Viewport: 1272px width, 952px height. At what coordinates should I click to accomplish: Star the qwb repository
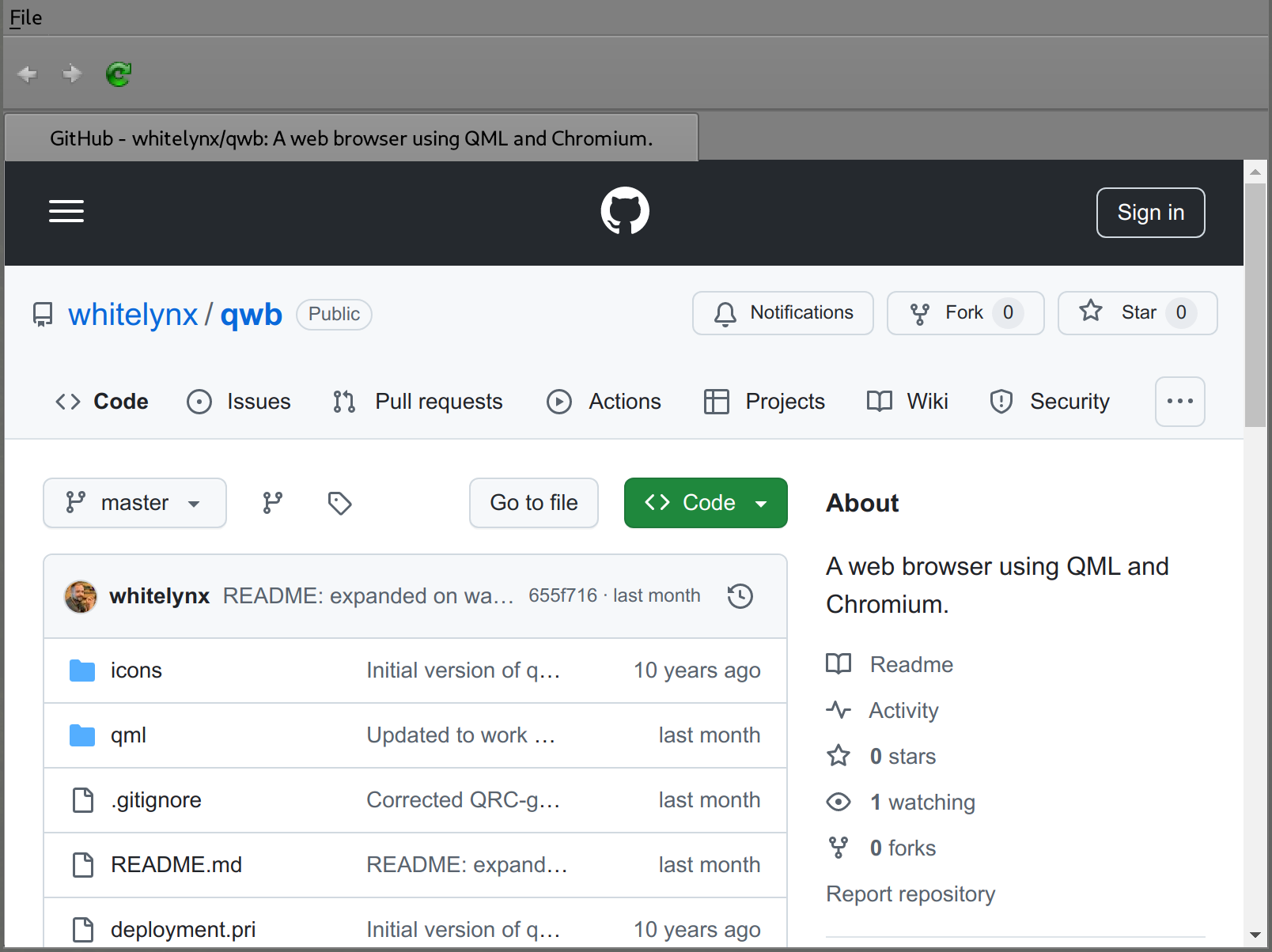coord(1137,313)
